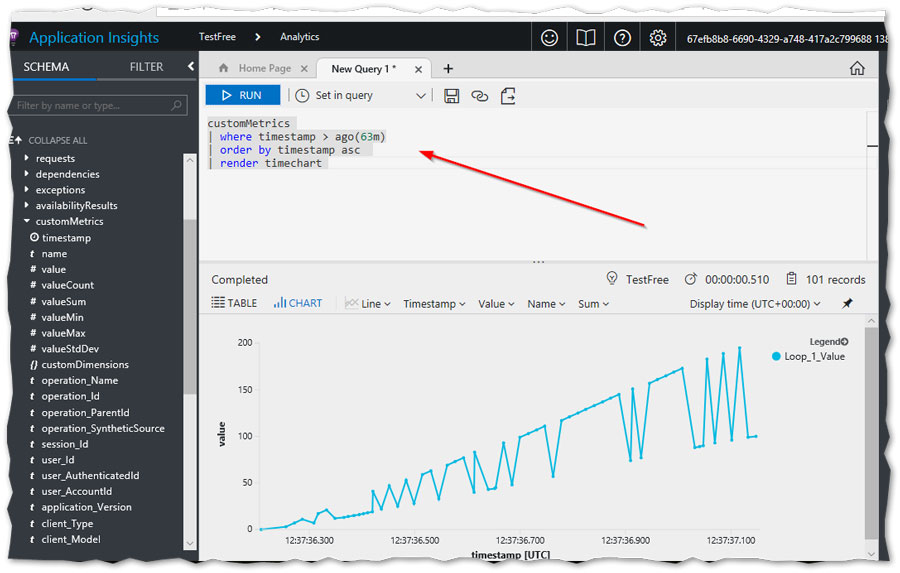Click the copy link icon

tap(480, 96)
